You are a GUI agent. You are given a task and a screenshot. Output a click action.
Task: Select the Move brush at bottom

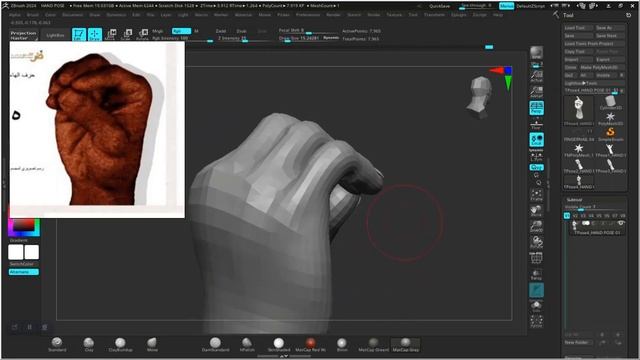point(152,344)
